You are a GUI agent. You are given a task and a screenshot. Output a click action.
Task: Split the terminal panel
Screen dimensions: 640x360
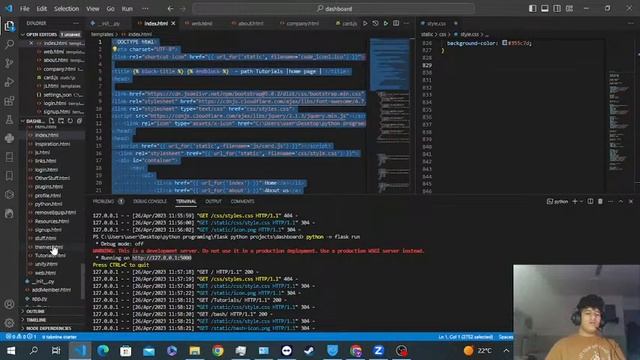point(590,201)
